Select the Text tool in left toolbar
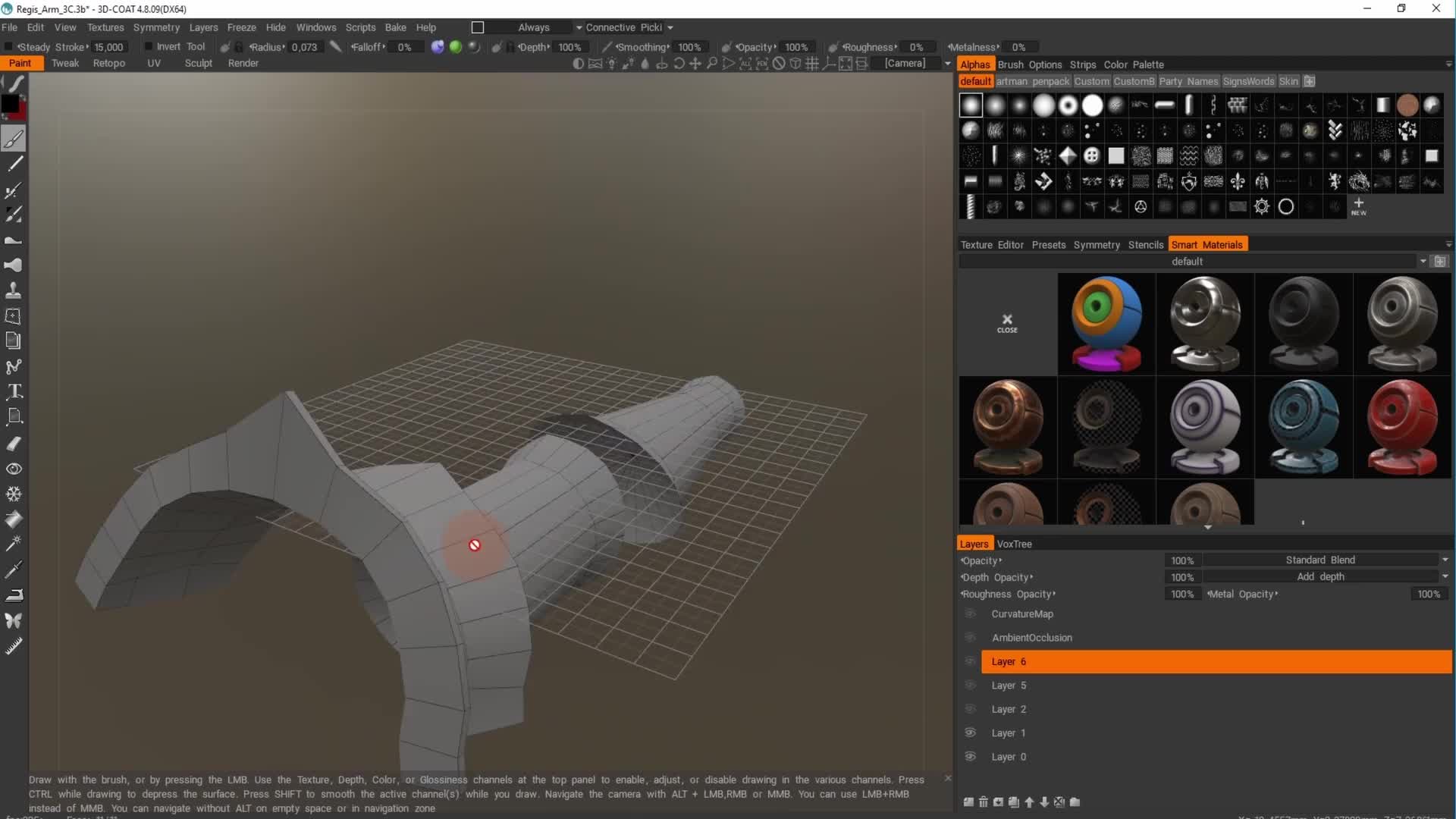1456x819 pixels. pos(14,391)
